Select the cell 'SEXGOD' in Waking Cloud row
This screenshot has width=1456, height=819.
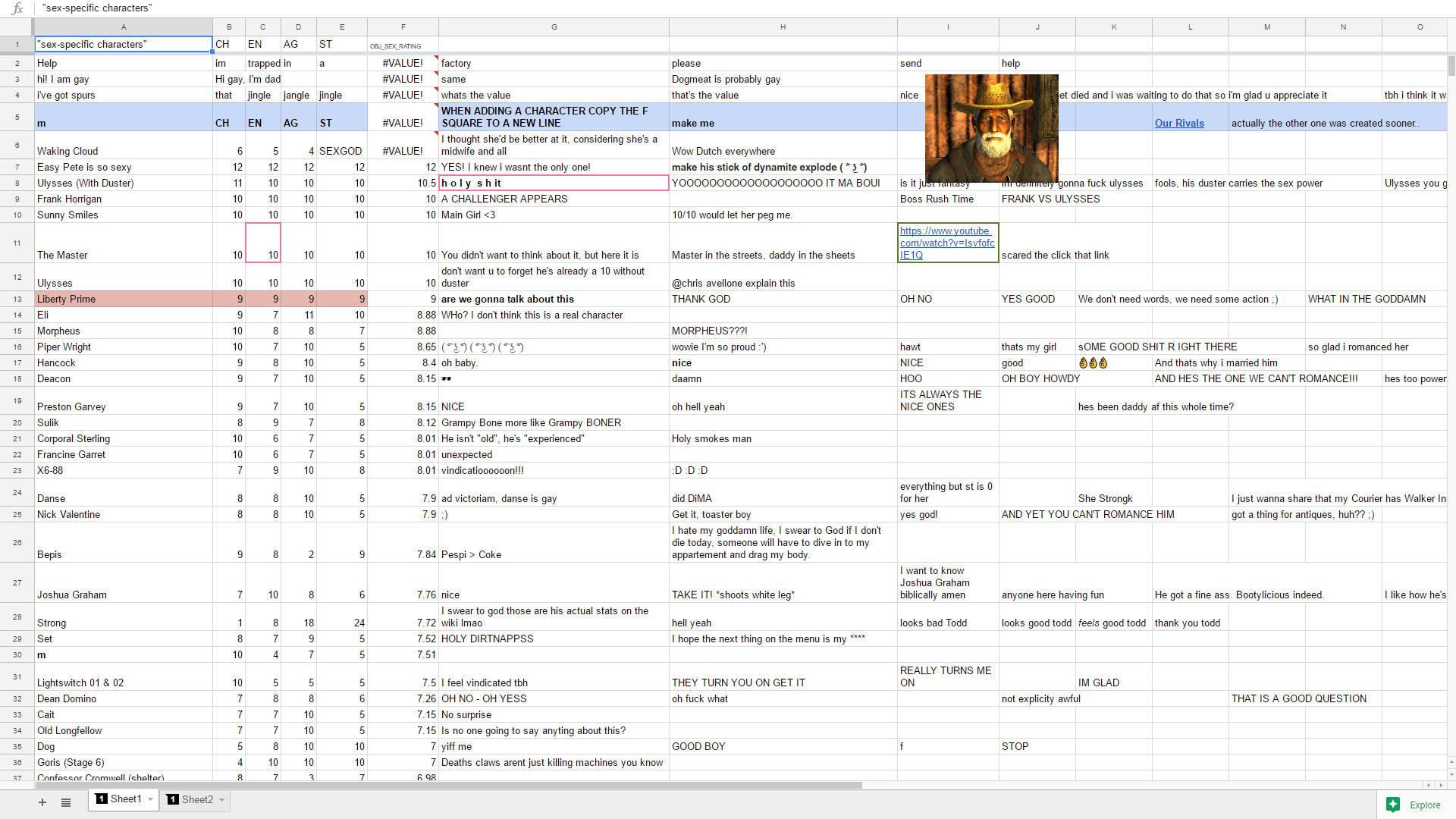pos(342,145)
